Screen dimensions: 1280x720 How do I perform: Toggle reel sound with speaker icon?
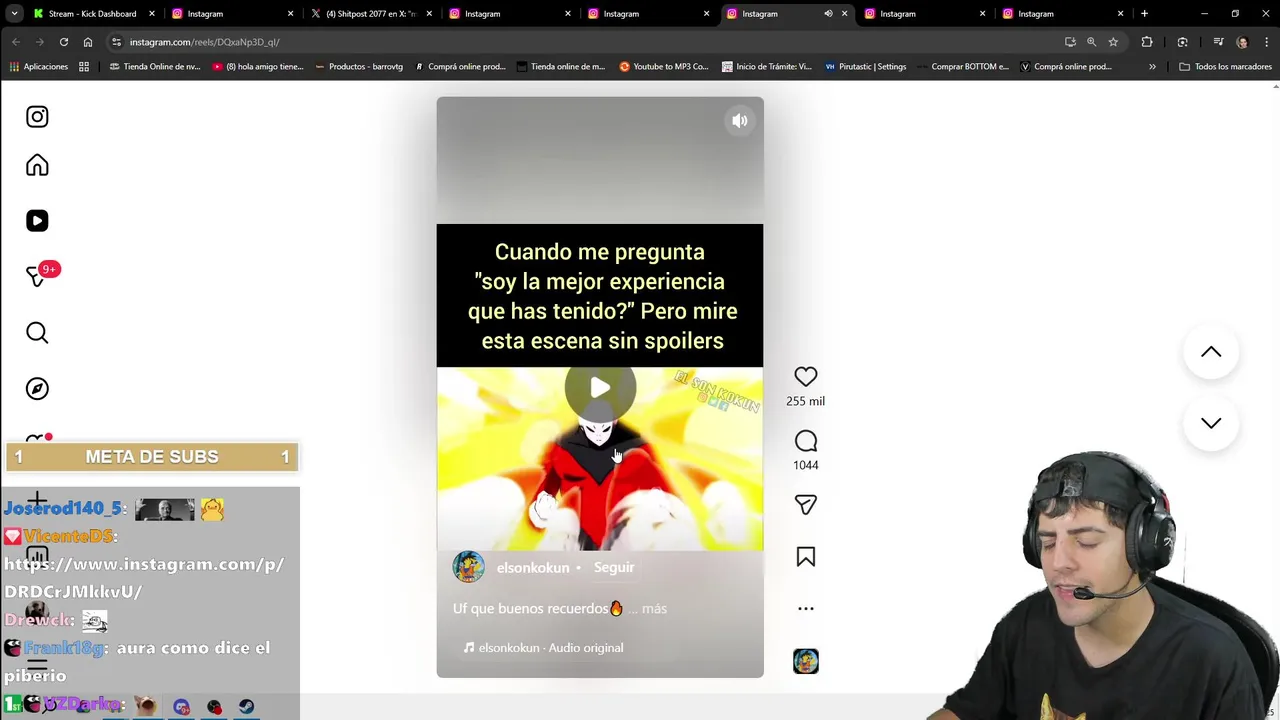tap(739, 121)
